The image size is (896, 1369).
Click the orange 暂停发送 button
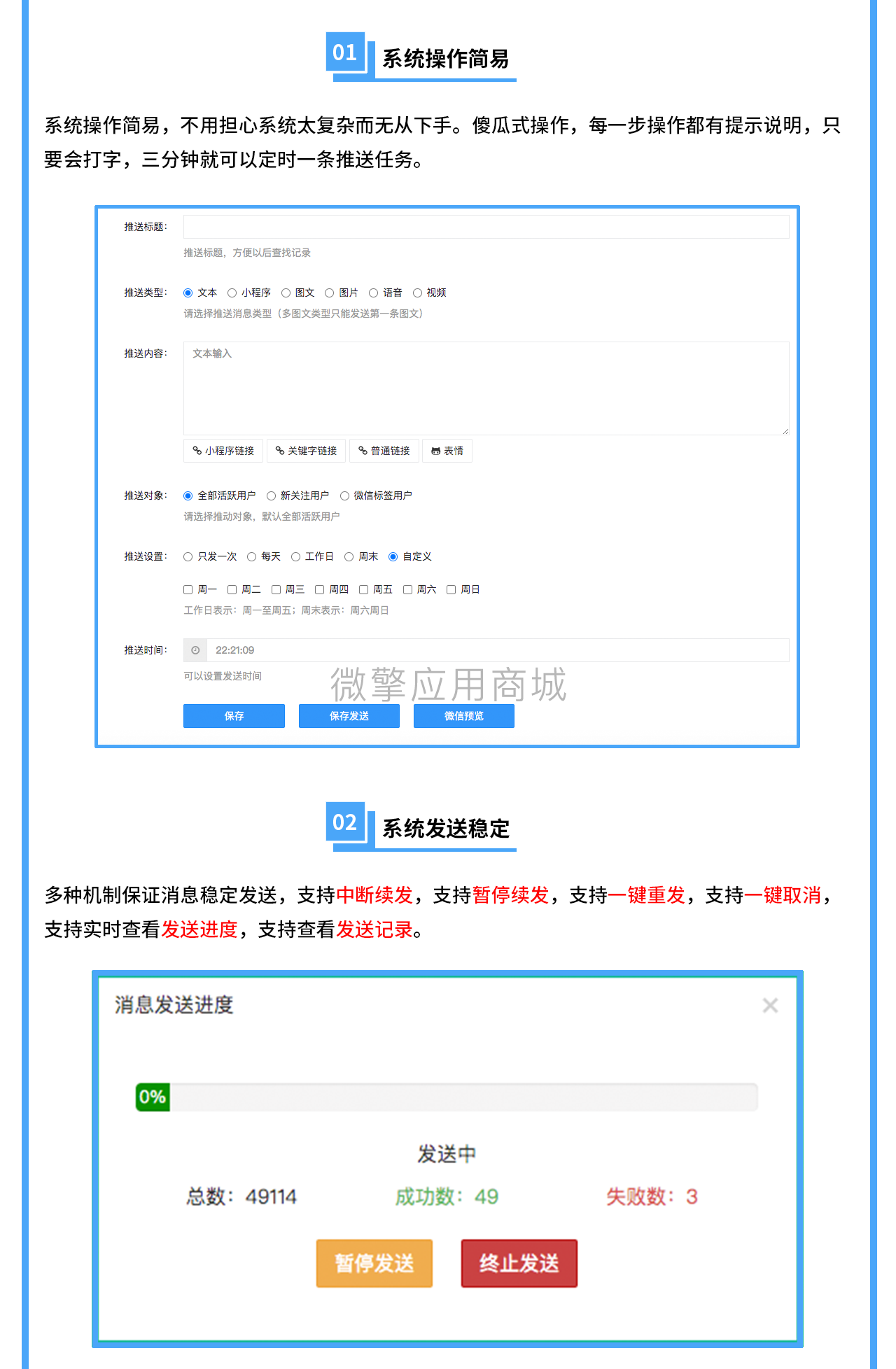[374, 1263]
